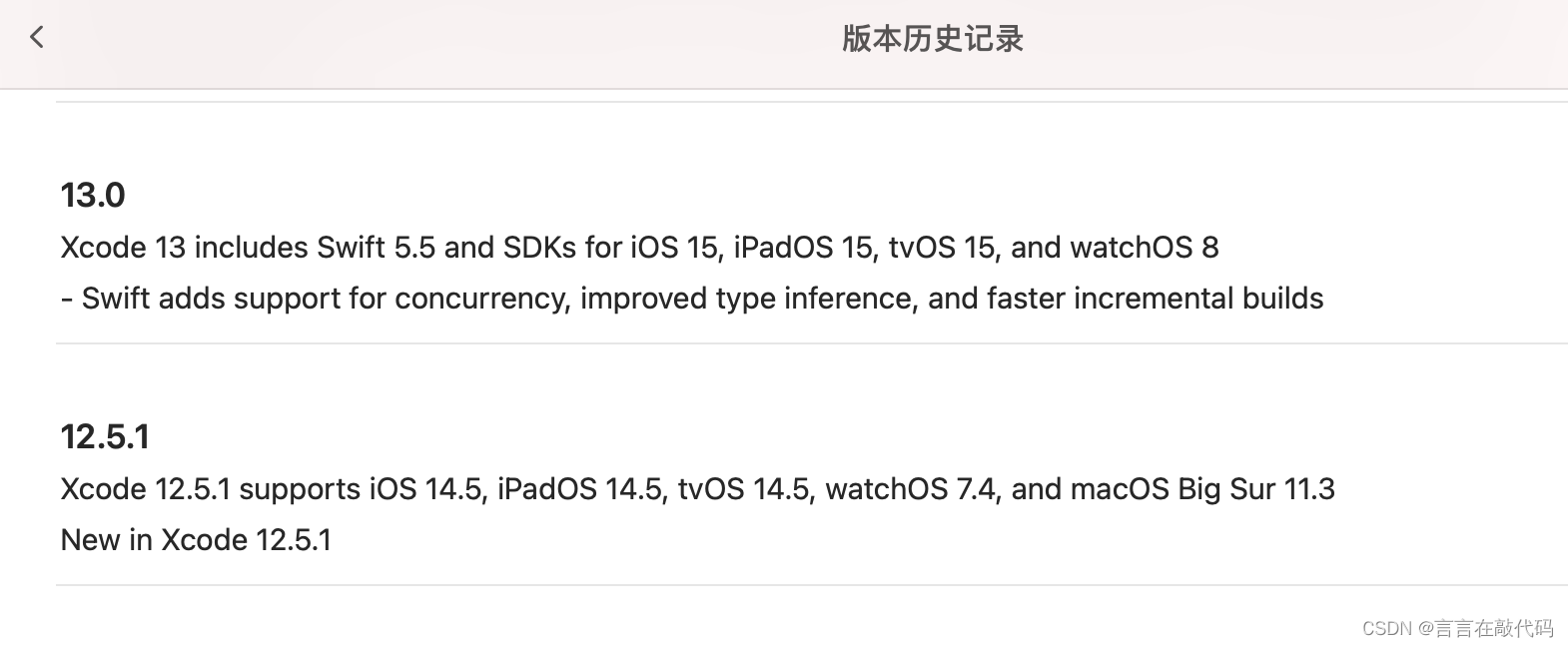
Task: Select the line New in Xcode 12.5.1
Action: point(197,539)
